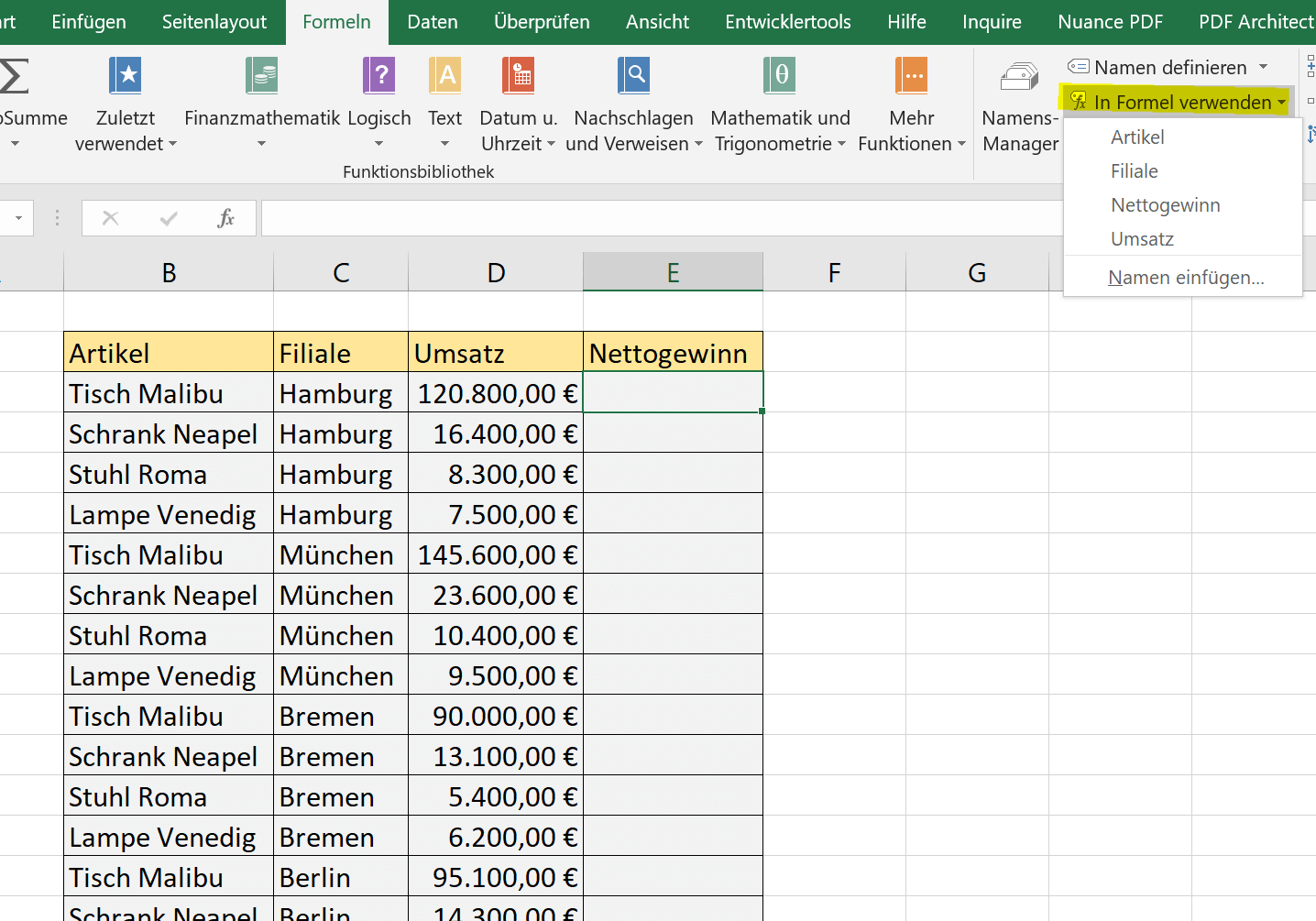Click the fx insert function icon

[x=225, y=218]
